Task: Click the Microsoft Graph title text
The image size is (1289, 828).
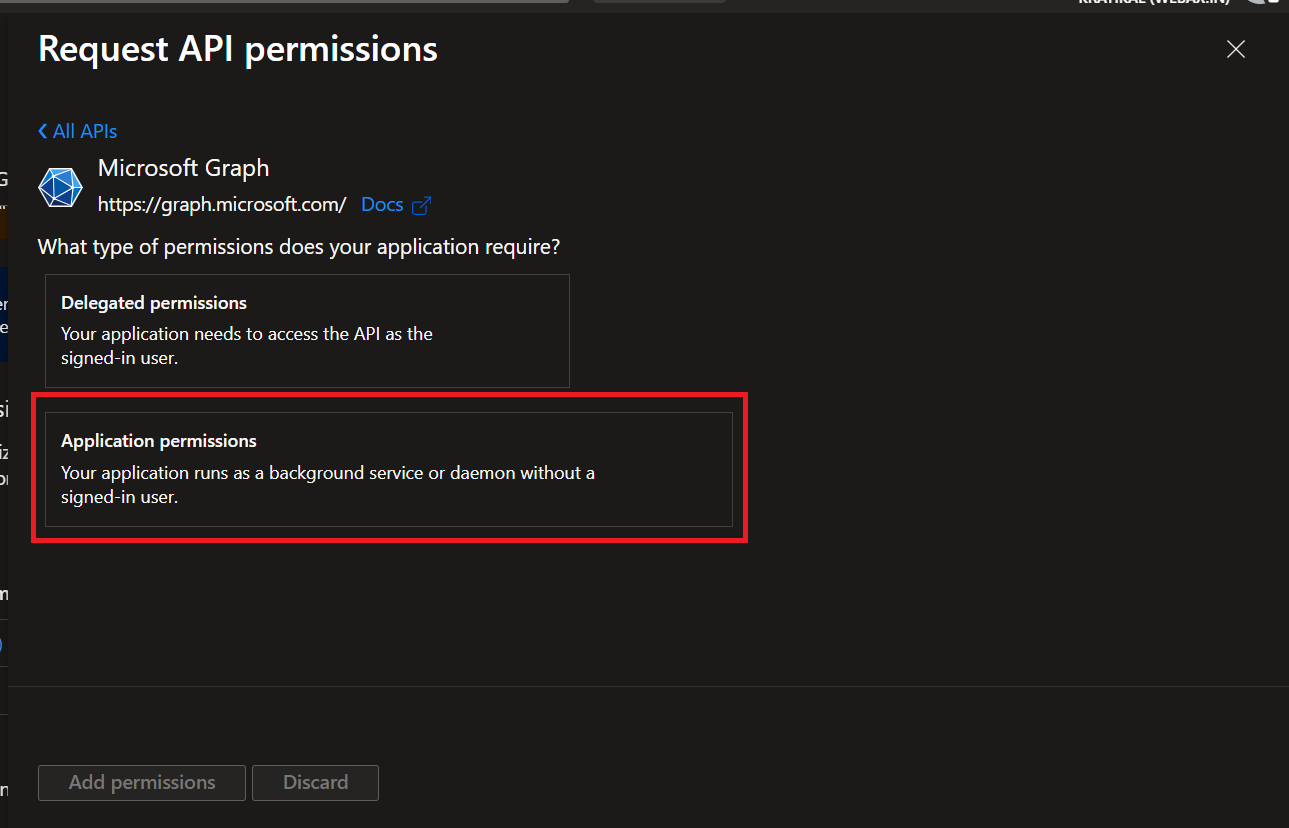Action: [x=183, y=168]
